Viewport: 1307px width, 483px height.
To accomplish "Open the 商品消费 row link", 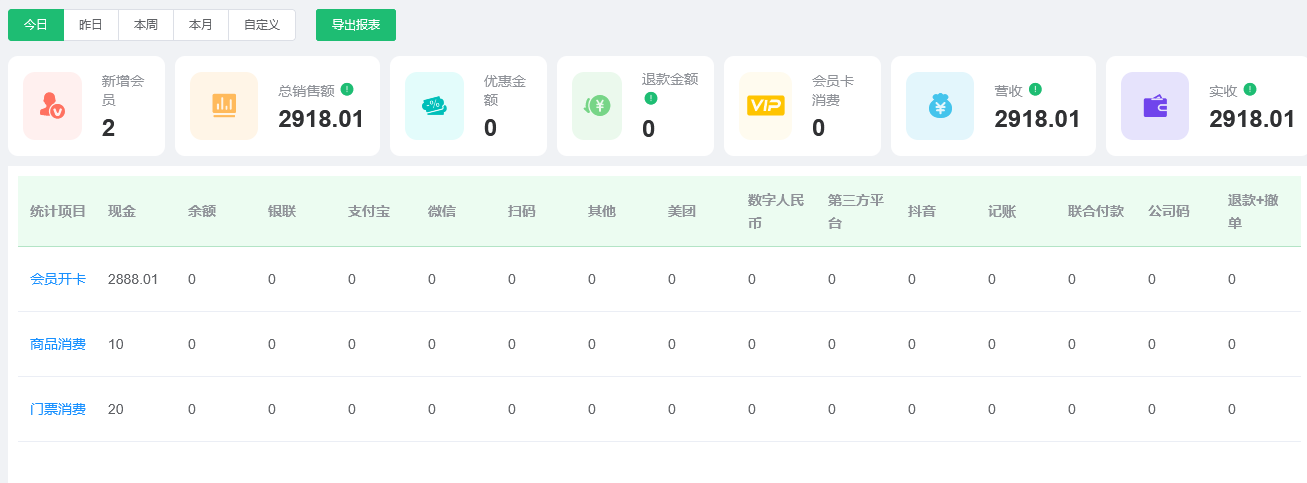I will tap(58, 344).
